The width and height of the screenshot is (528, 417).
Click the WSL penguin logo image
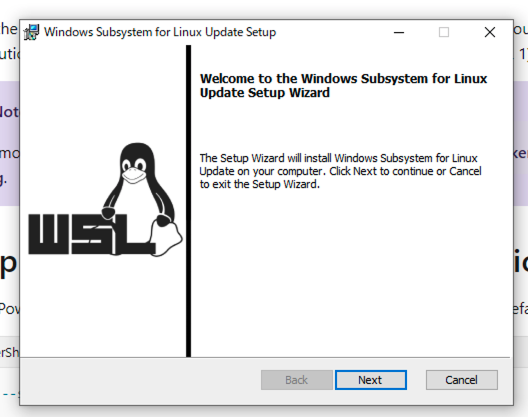pos(105,199)
